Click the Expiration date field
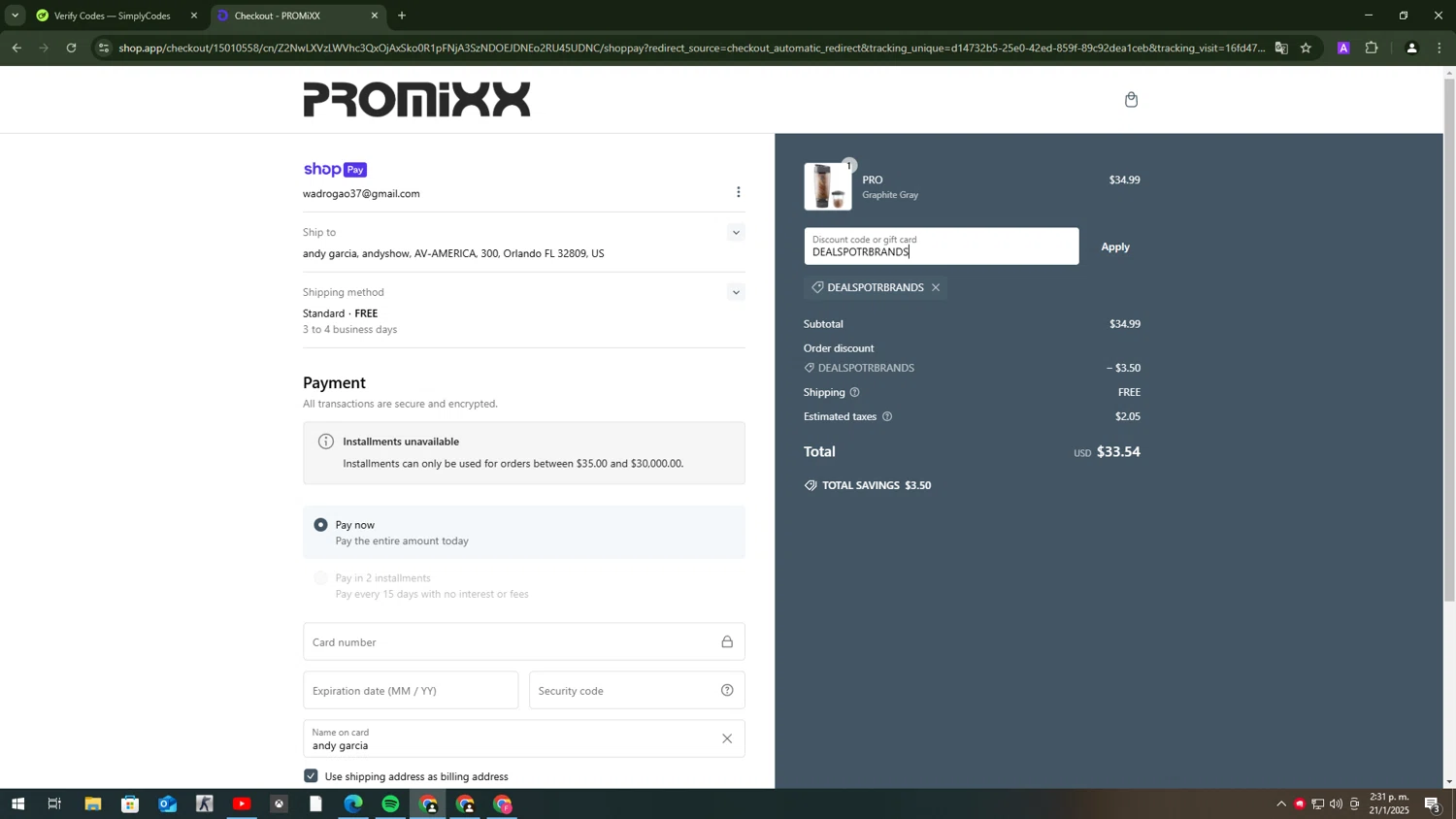1456x819 pixels. click(x=411, y=690)
